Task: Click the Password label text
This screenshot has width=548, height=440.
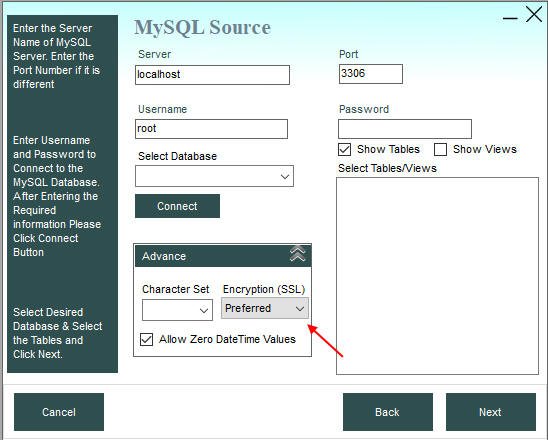Action: point(364,109)
